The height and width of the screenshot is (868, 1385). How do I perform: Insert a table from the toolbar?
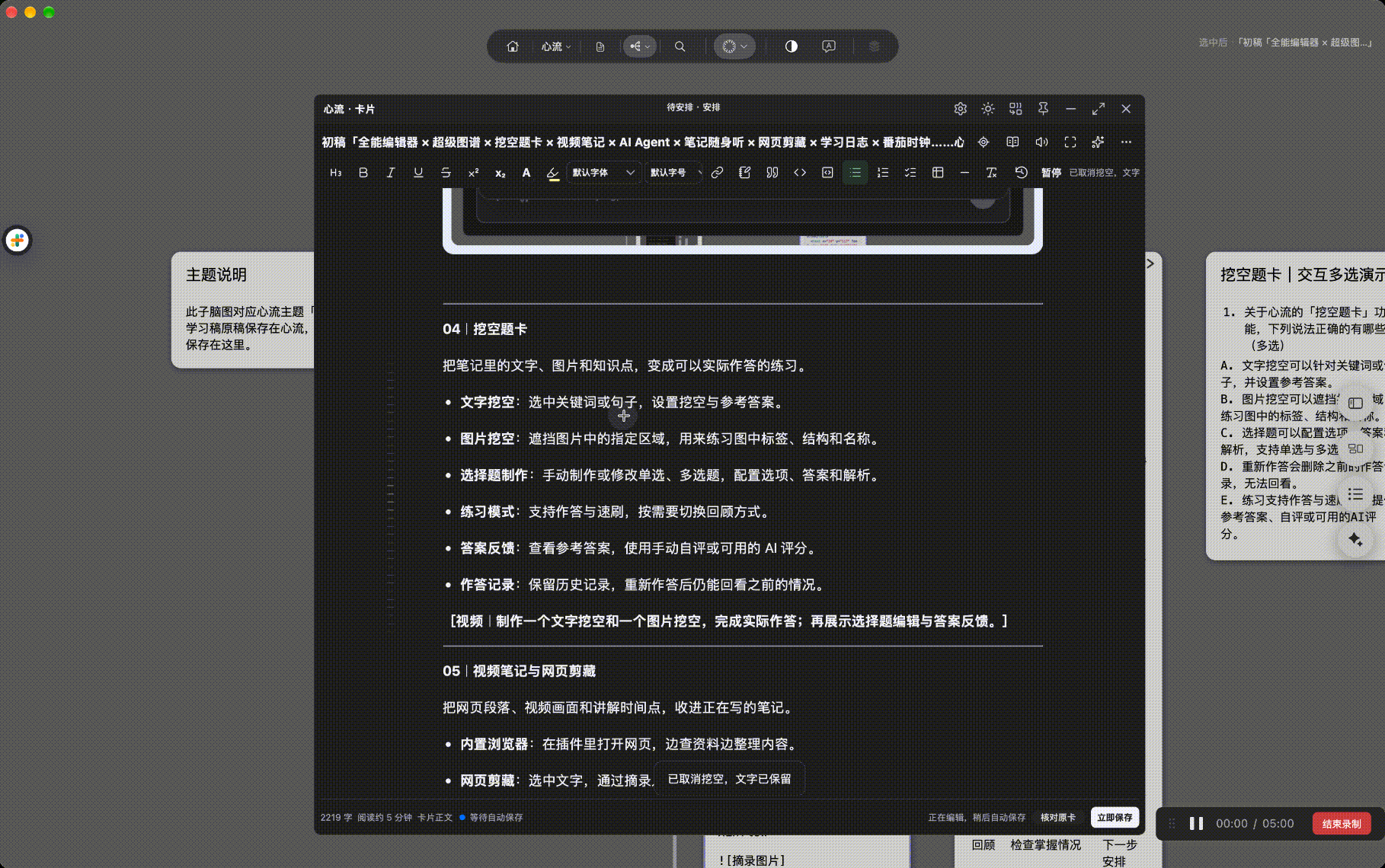[x=938, y=173]
